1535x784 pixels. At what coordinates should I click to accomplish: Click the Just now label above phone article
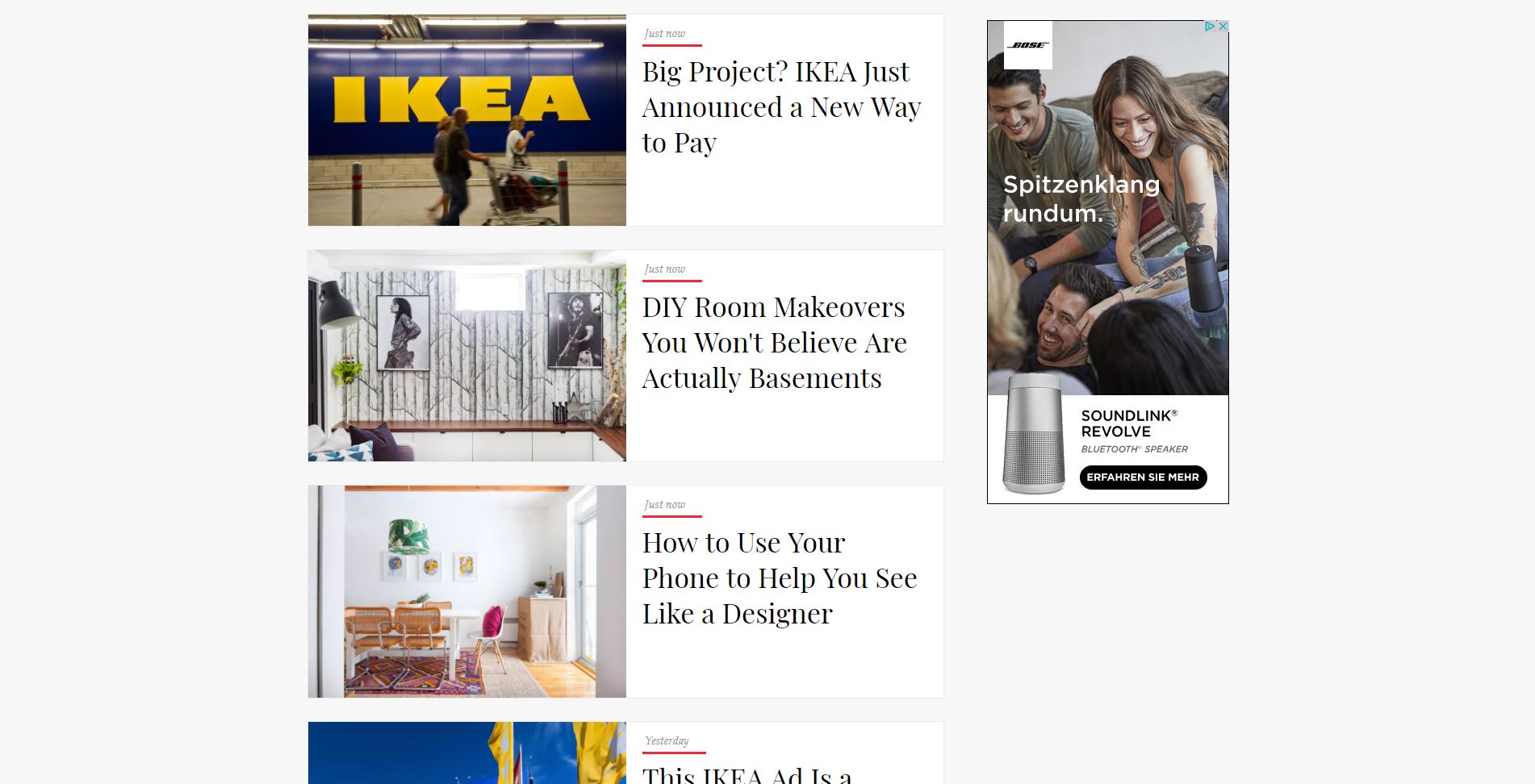(x=664, y=504)
